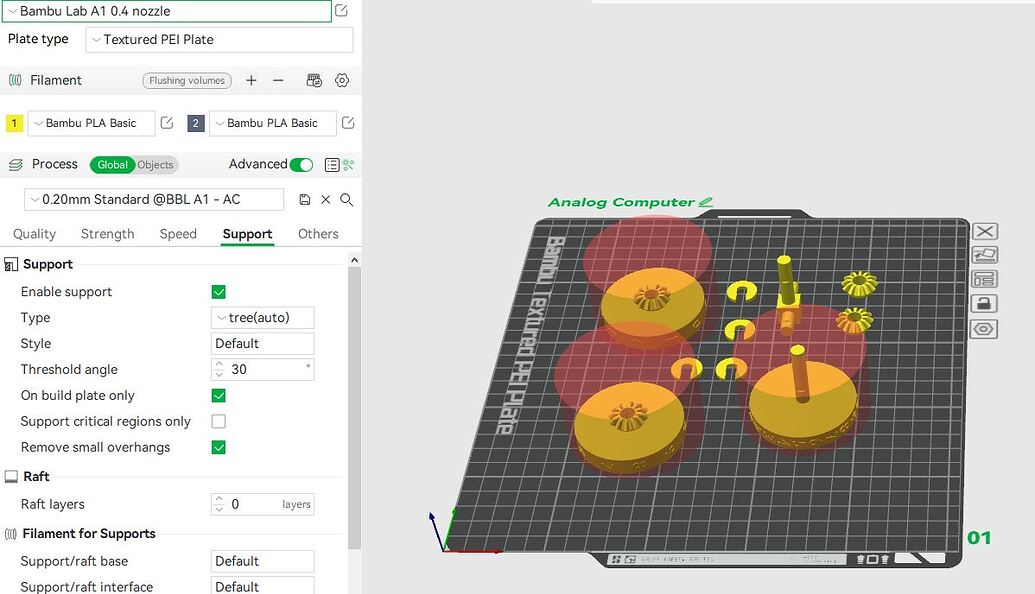
Task: Open the printer preset dropdown
Action: (166, 11)
